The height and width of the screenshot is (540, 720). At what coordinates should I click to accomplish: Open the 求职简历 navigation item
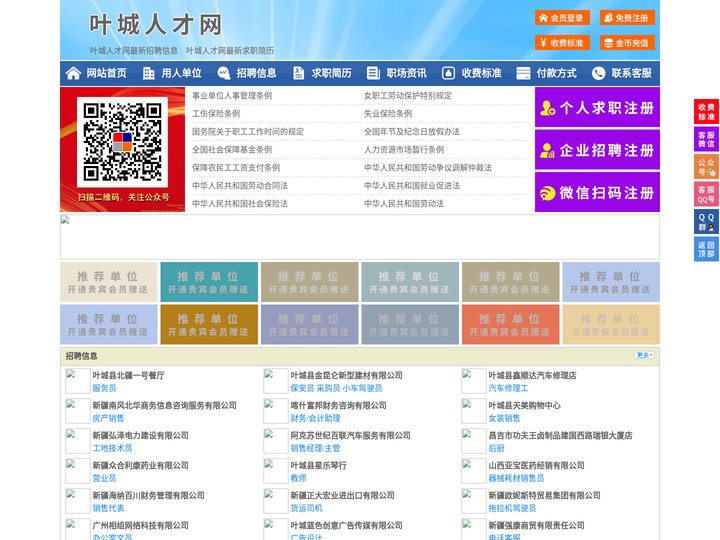(x=332, y=73)
